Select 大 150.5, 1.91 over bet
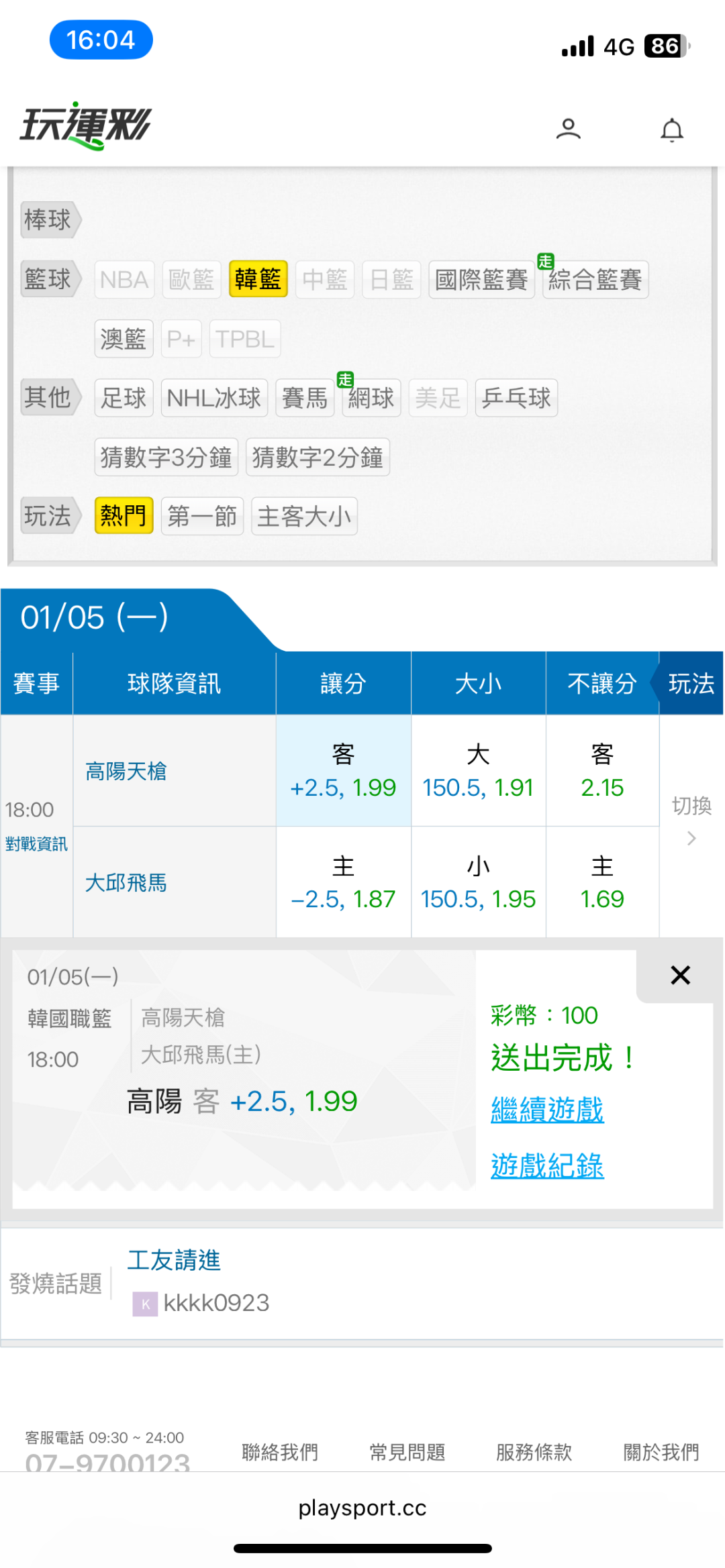This screenshot has height=1568, width=725. [x=478, y=771]
